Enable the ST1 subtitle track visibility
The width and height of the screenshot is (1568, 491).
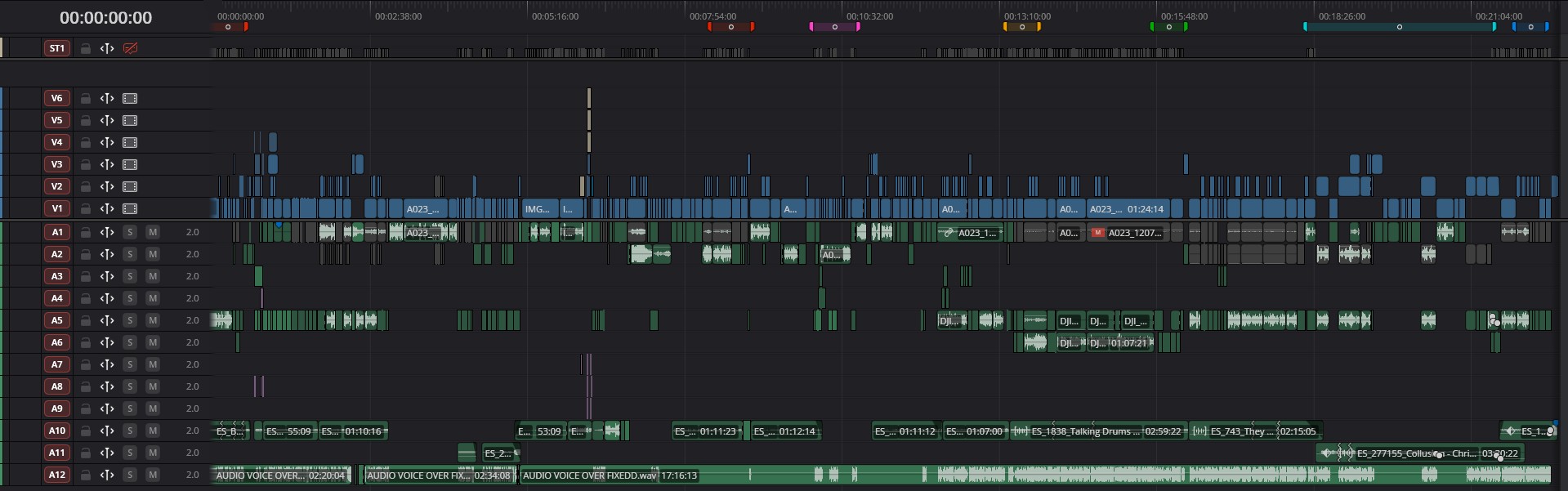130,48
